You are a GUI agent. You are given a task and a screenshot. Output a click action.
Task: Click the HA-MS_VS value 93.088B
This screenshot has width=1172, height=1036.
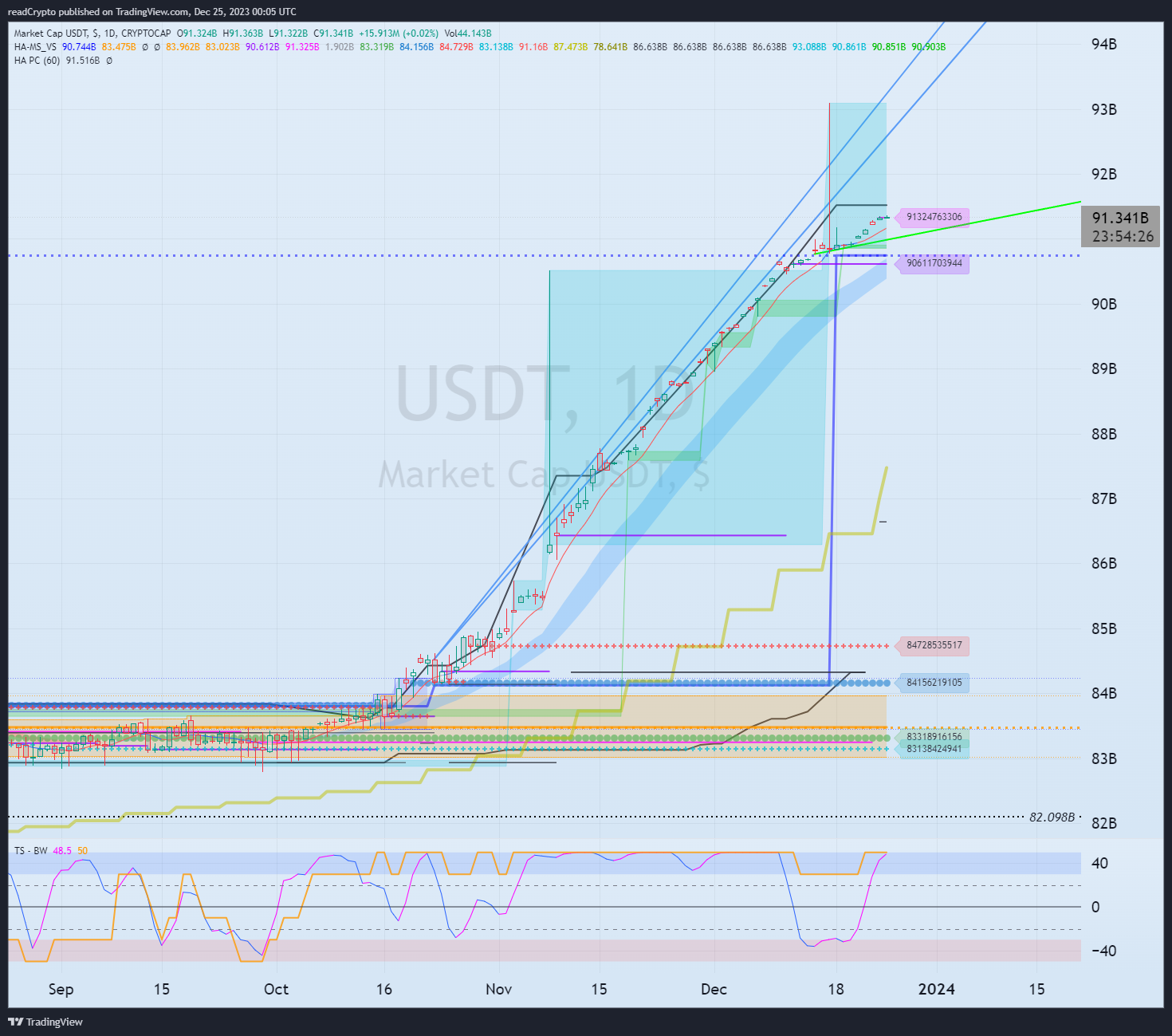tap(809, 47)
